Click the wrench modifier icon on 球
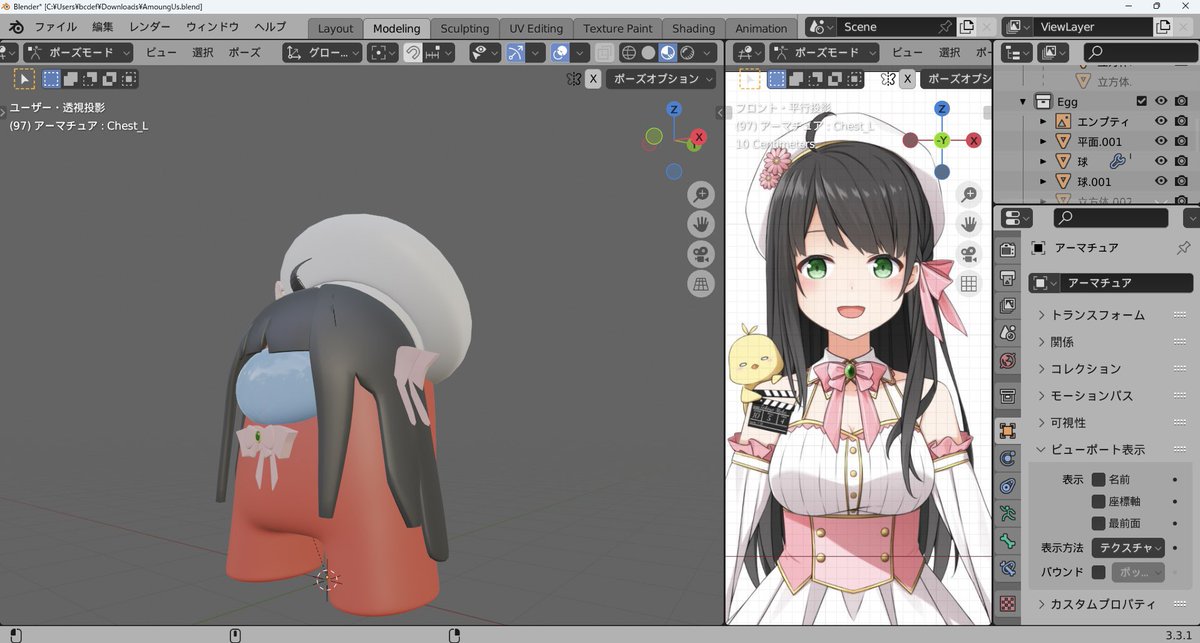The height and width of the screenshot is (643, 1200). click(1118, 161)
